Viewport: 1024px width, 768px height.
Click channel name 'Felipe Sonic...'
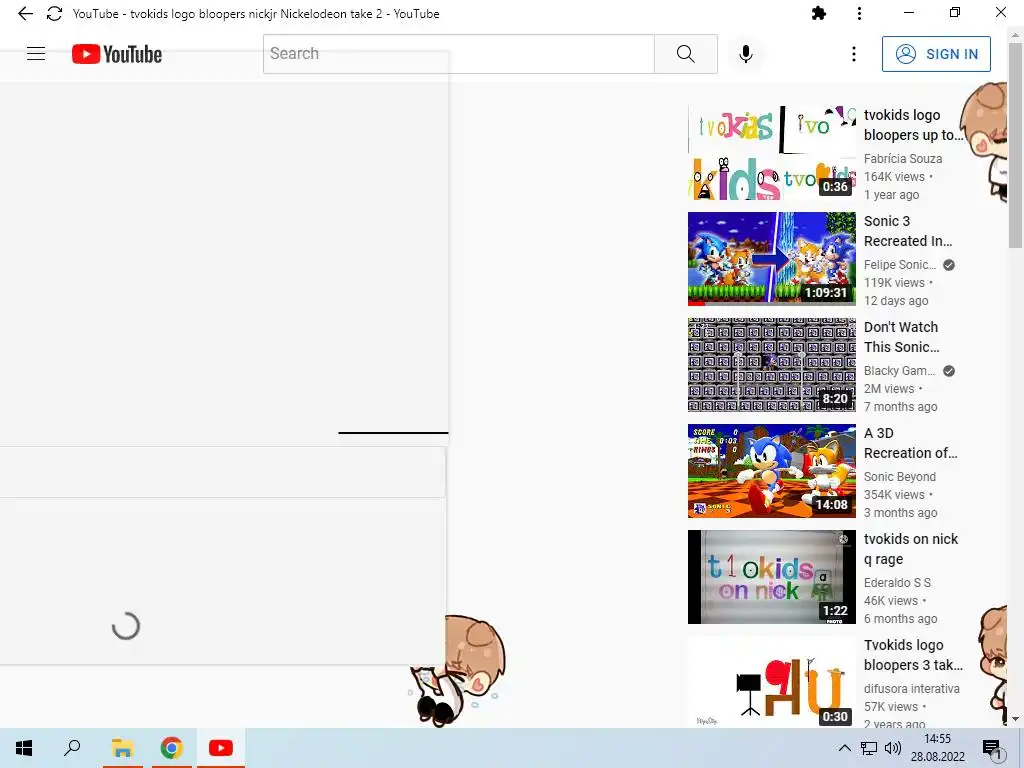900,264
